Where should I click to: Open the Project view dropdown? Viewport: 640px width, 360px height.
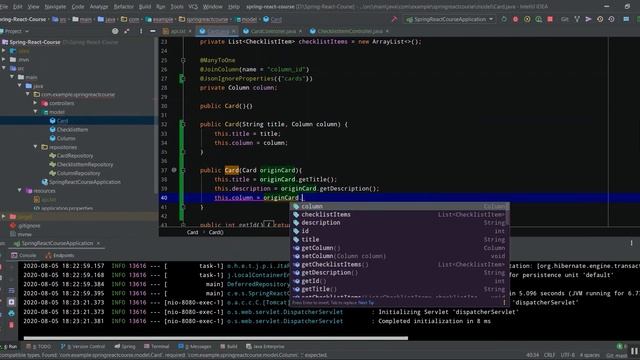pos(16,31)
